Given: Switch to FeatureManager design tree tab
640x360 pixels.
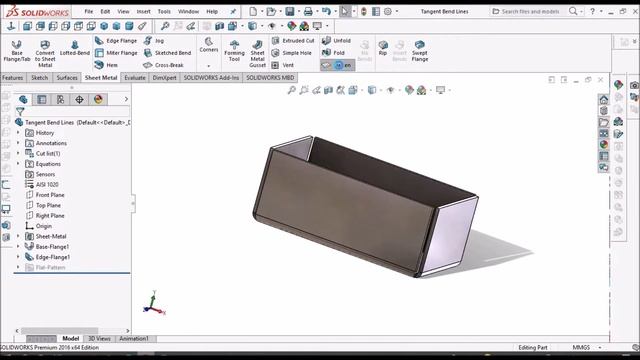Looking at the screenshot, I should pyautogui.click(x=23, y=99).
